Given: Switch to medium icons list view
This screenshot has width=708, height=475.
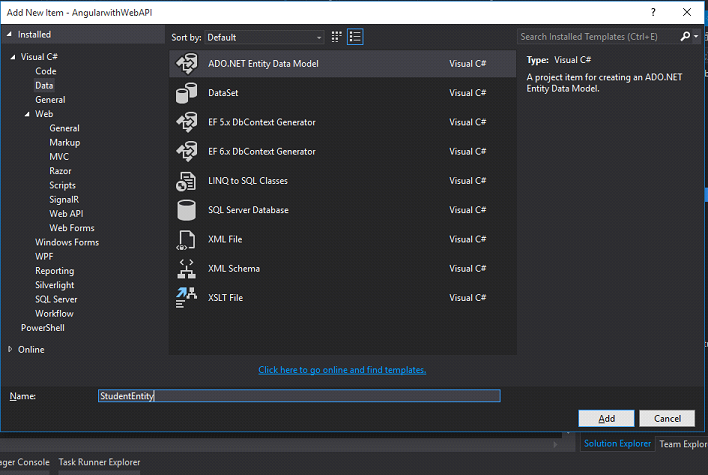Looking at the screenshot, I should pyautogui.click(x=355, y=37).
